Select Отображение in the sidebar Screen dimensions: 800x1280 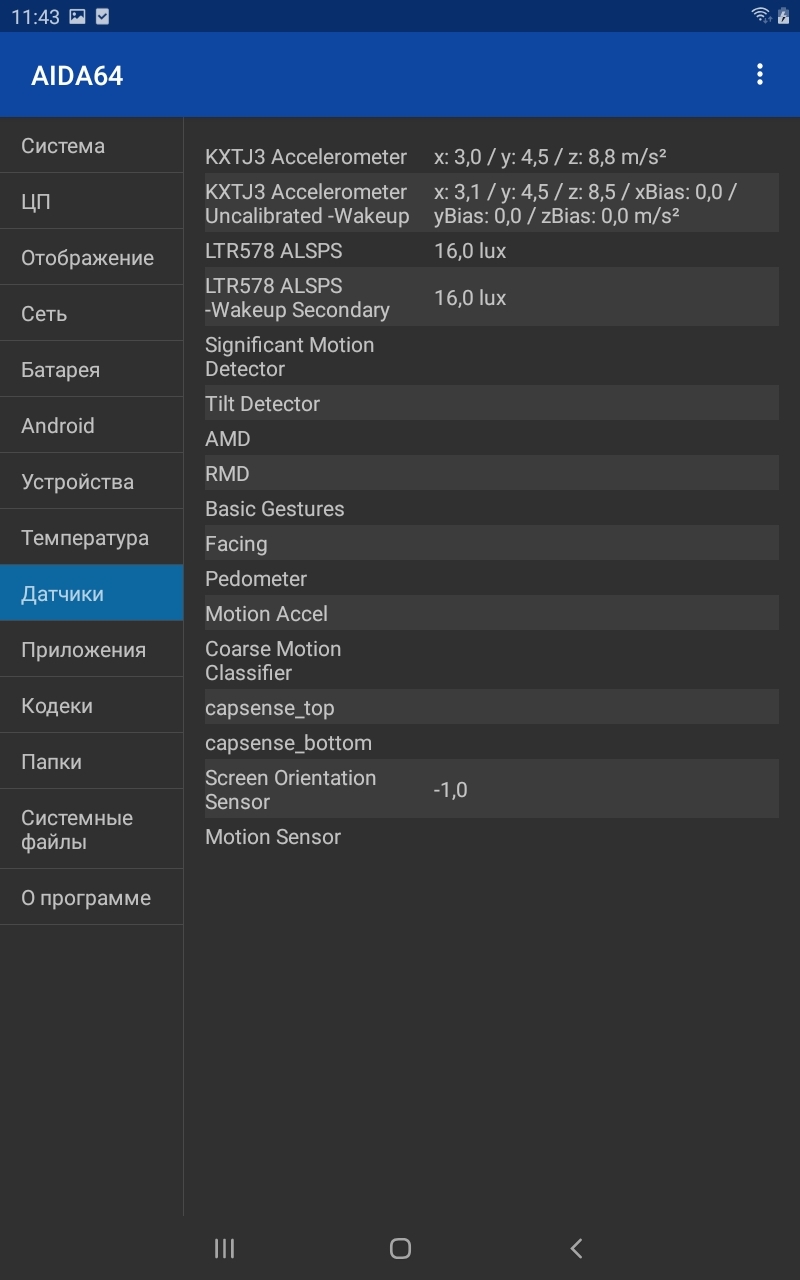click(x=91, y=258)
